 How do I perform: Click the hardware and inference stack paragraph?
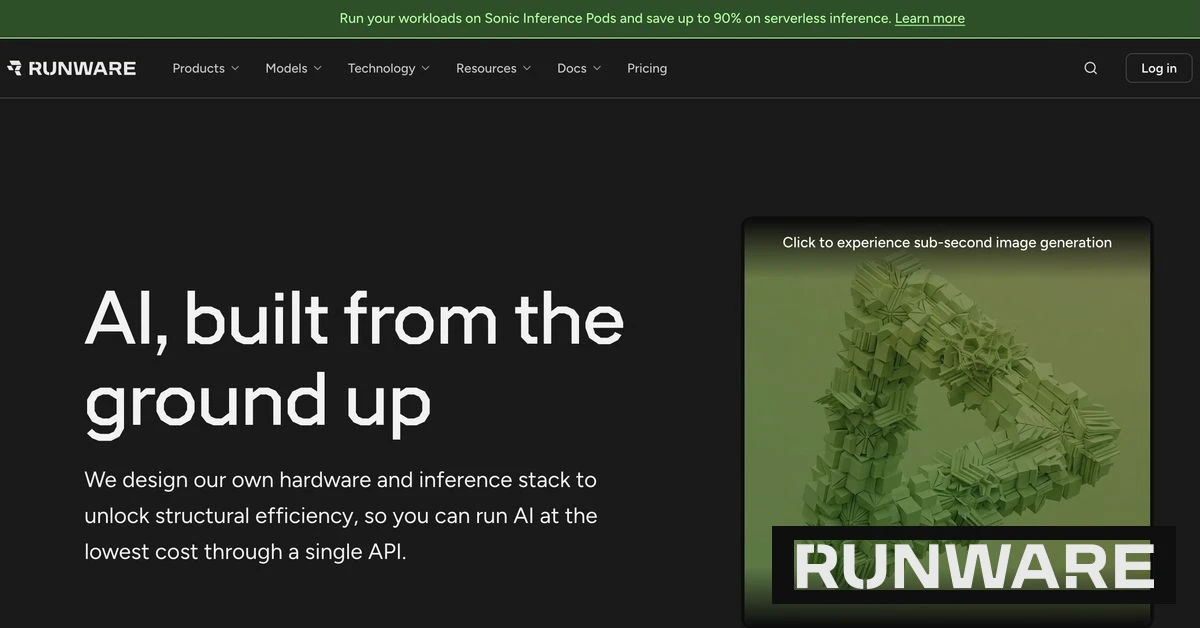point(341,516)
